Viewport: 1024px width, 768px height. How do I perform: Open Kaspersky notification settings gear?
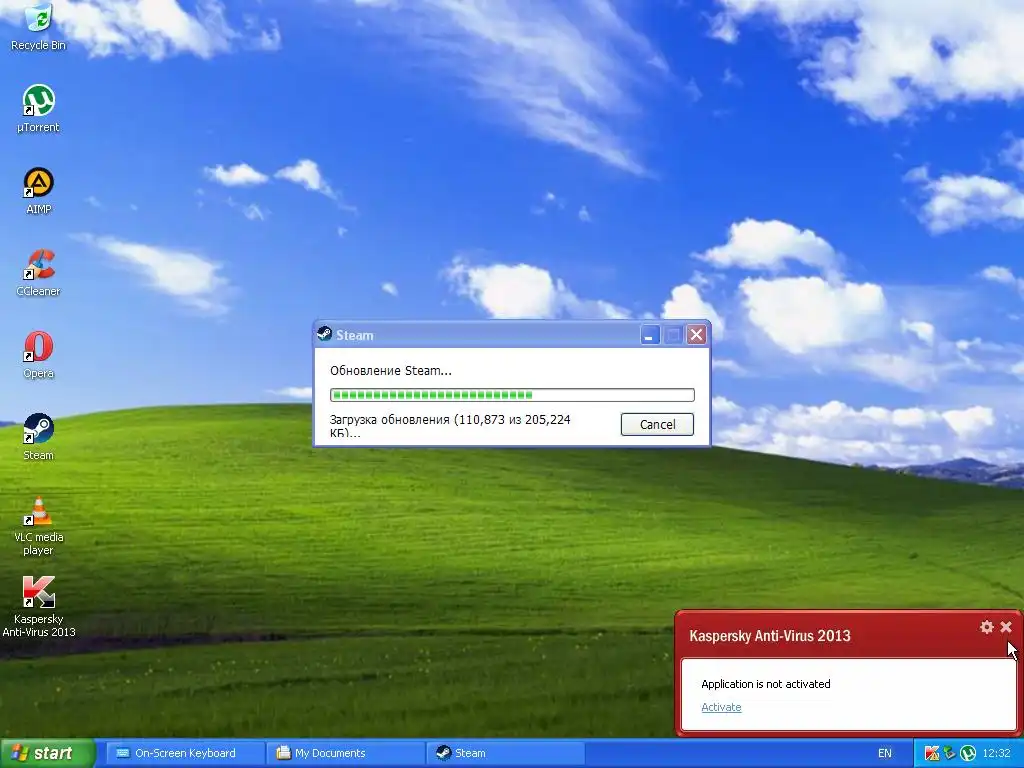[x=987, y=627]
